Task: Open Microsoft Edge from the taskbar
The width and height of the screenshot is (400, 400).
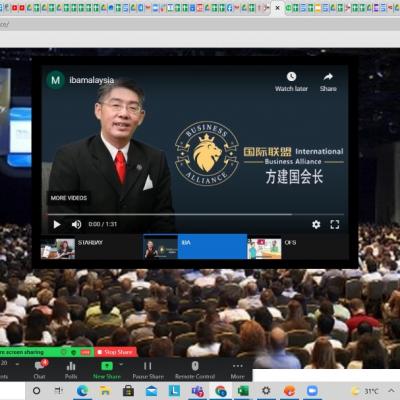Action: [x=82, y=391]
